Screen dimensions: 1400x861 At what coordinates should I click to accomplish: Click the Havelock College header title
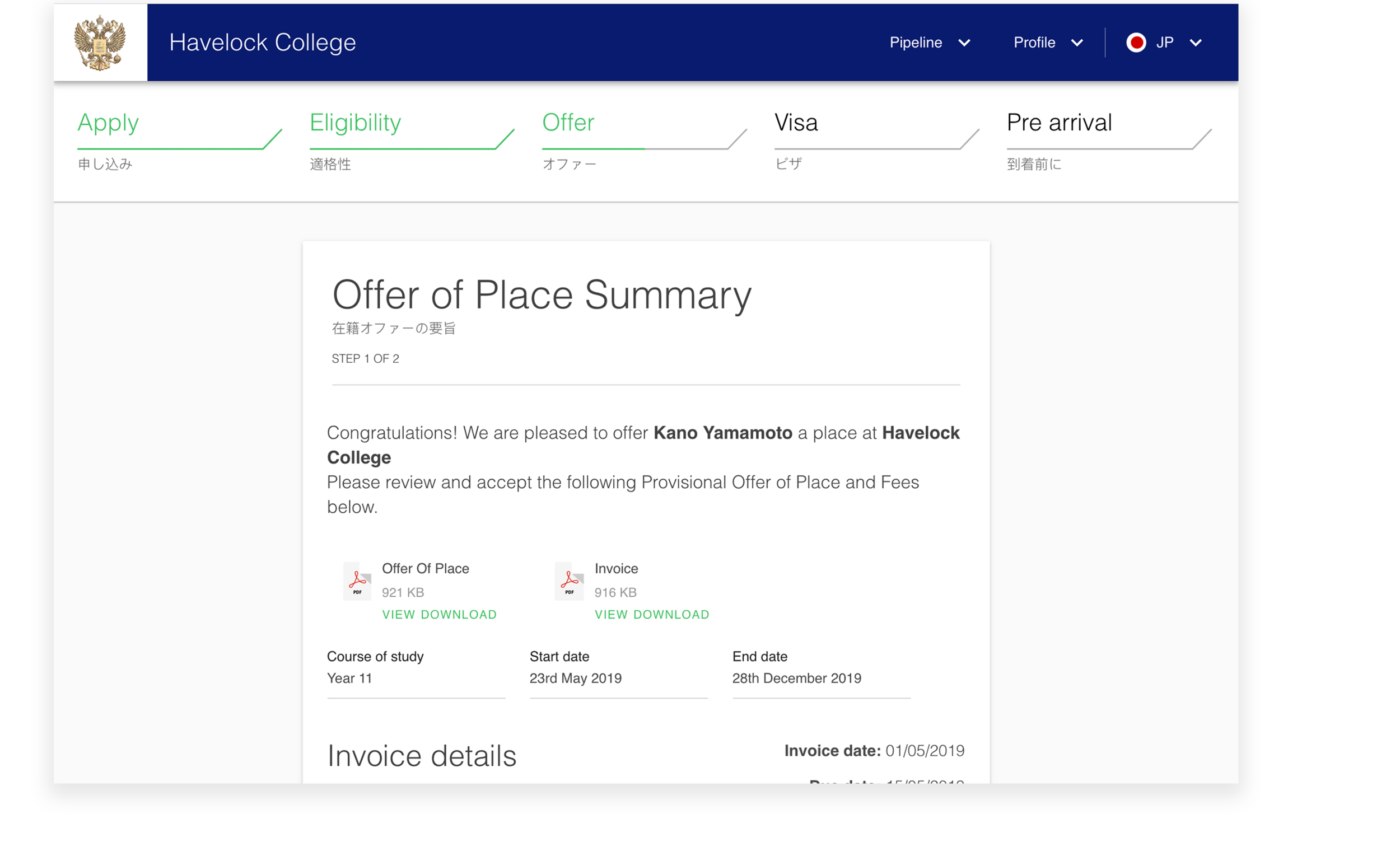[263, 43]
